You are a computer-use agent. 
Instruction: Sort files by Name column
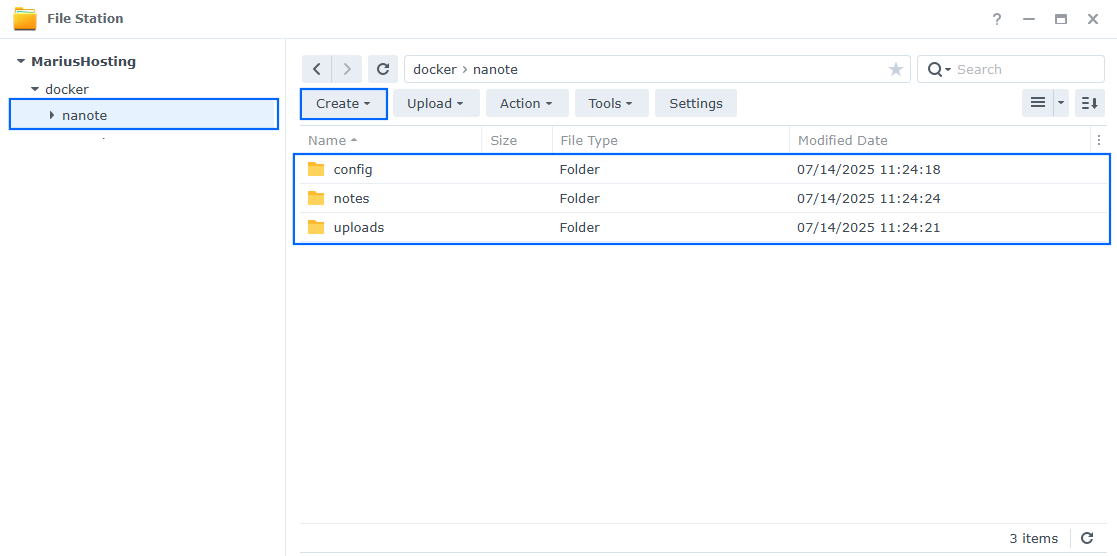(x=390, y=140)
